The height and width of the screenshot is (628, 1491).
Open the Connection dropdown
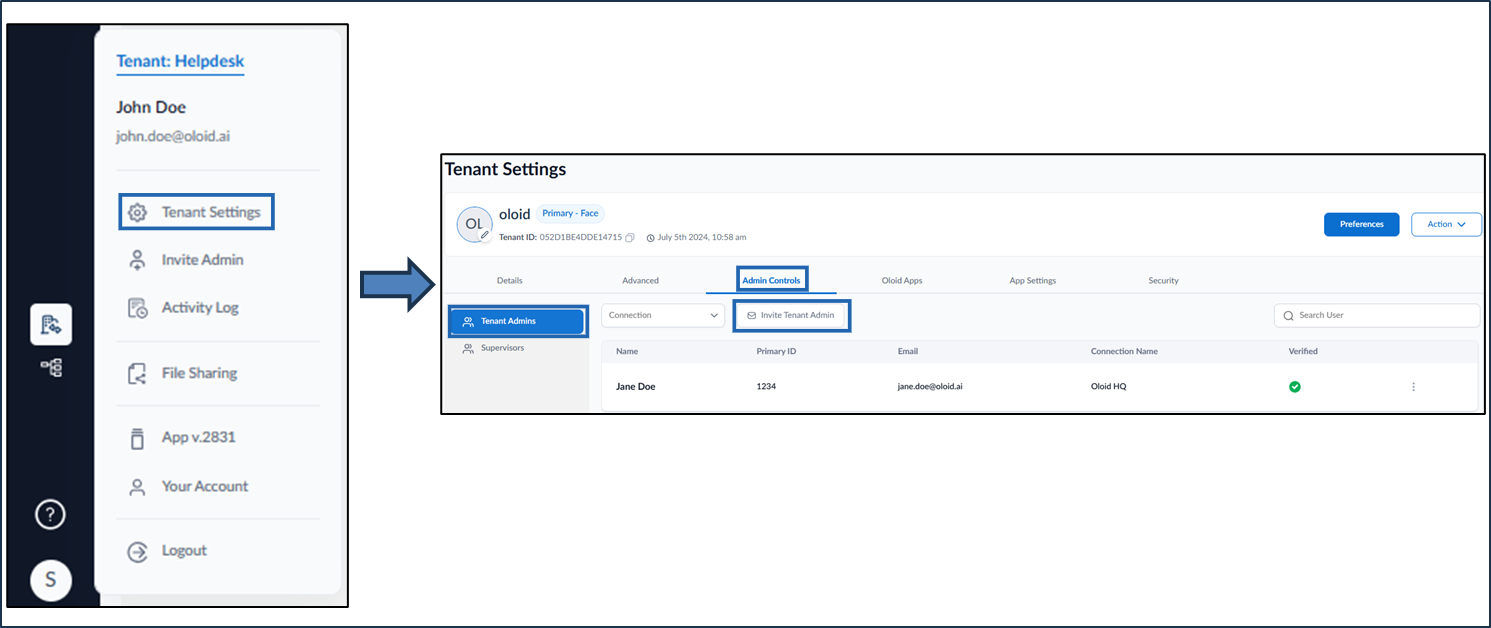coord(663,315)
